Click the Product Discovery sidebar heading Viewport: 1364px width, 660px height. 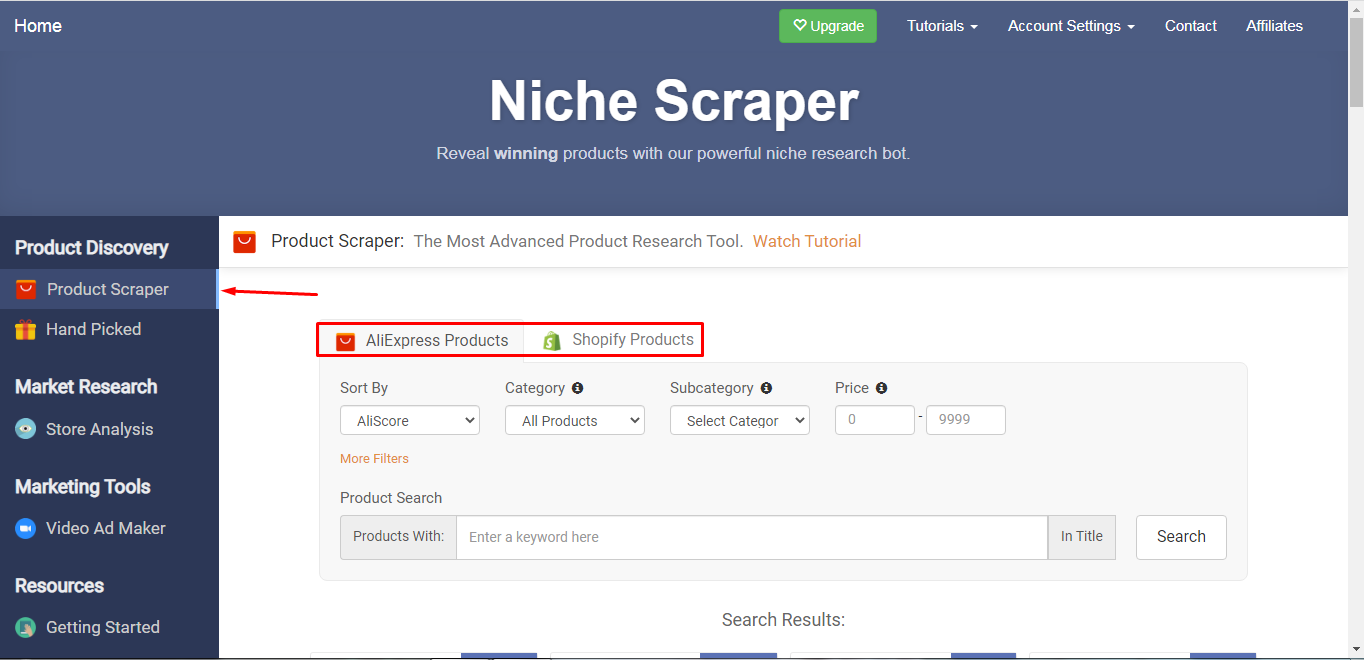92,248
